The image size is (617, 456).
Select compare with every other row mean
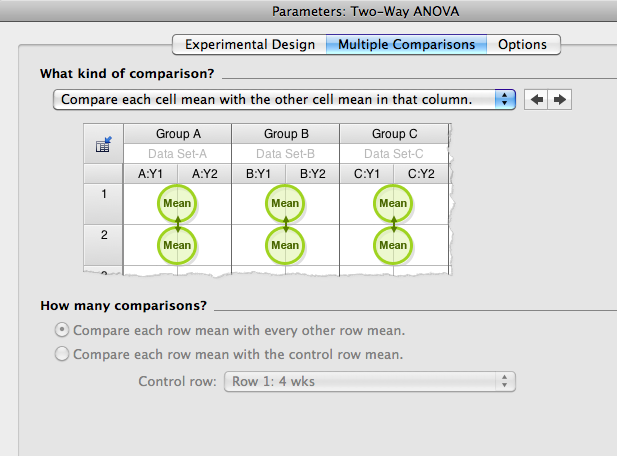[63, 330]
